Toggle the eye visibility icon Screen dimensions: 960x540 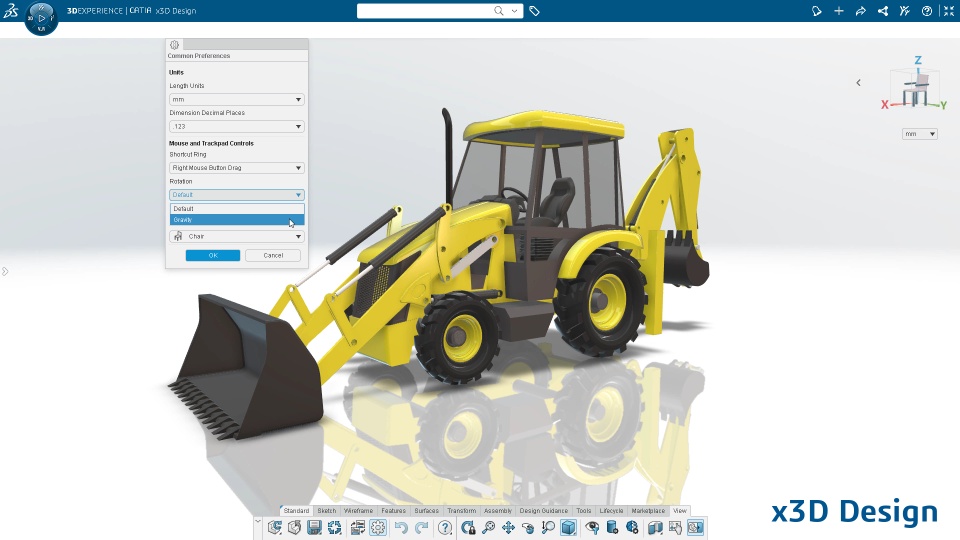592,528
